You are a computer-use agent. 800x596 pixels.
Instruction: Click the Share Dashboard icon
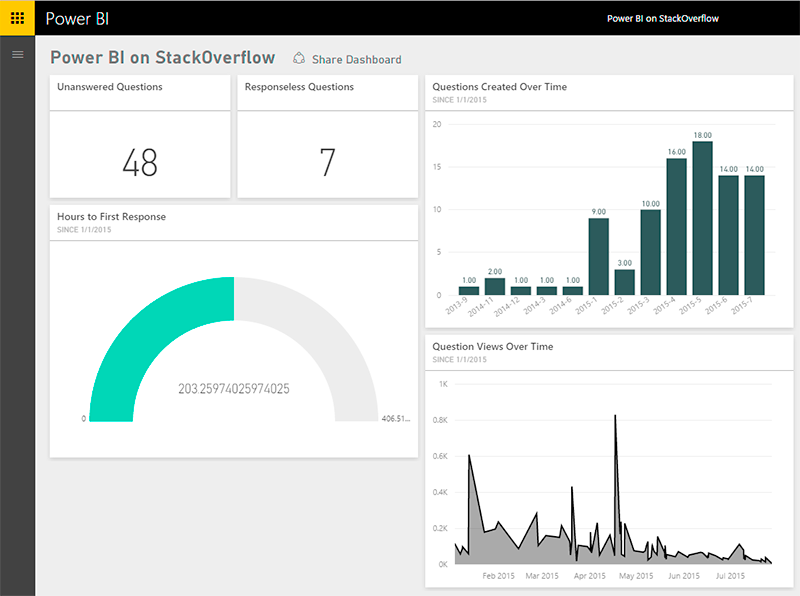[299, 59]
